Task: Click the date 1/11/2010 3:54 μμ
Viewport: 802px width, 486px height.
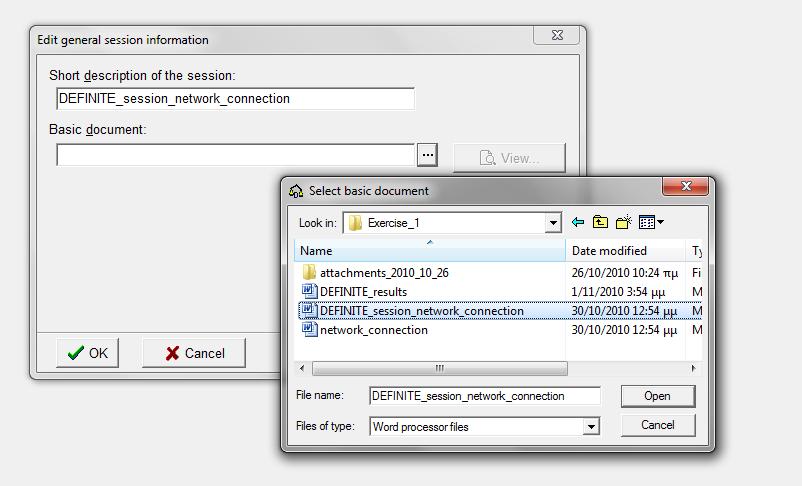Action: [618, 292]
